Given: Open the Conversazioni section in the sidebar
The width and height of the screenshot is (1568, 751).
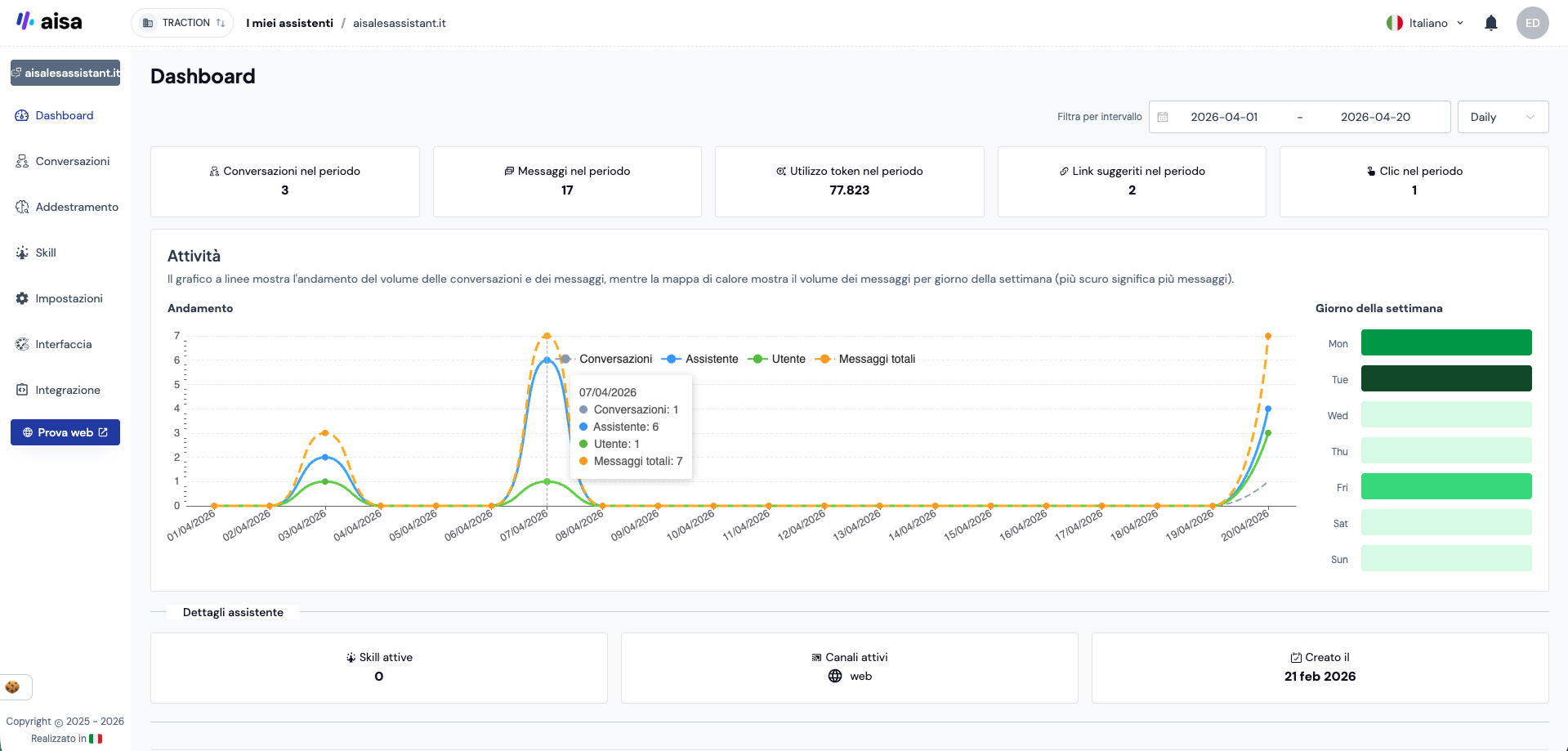Looking at the screenshot, I should pyautogui.click(x=72, y=161).
